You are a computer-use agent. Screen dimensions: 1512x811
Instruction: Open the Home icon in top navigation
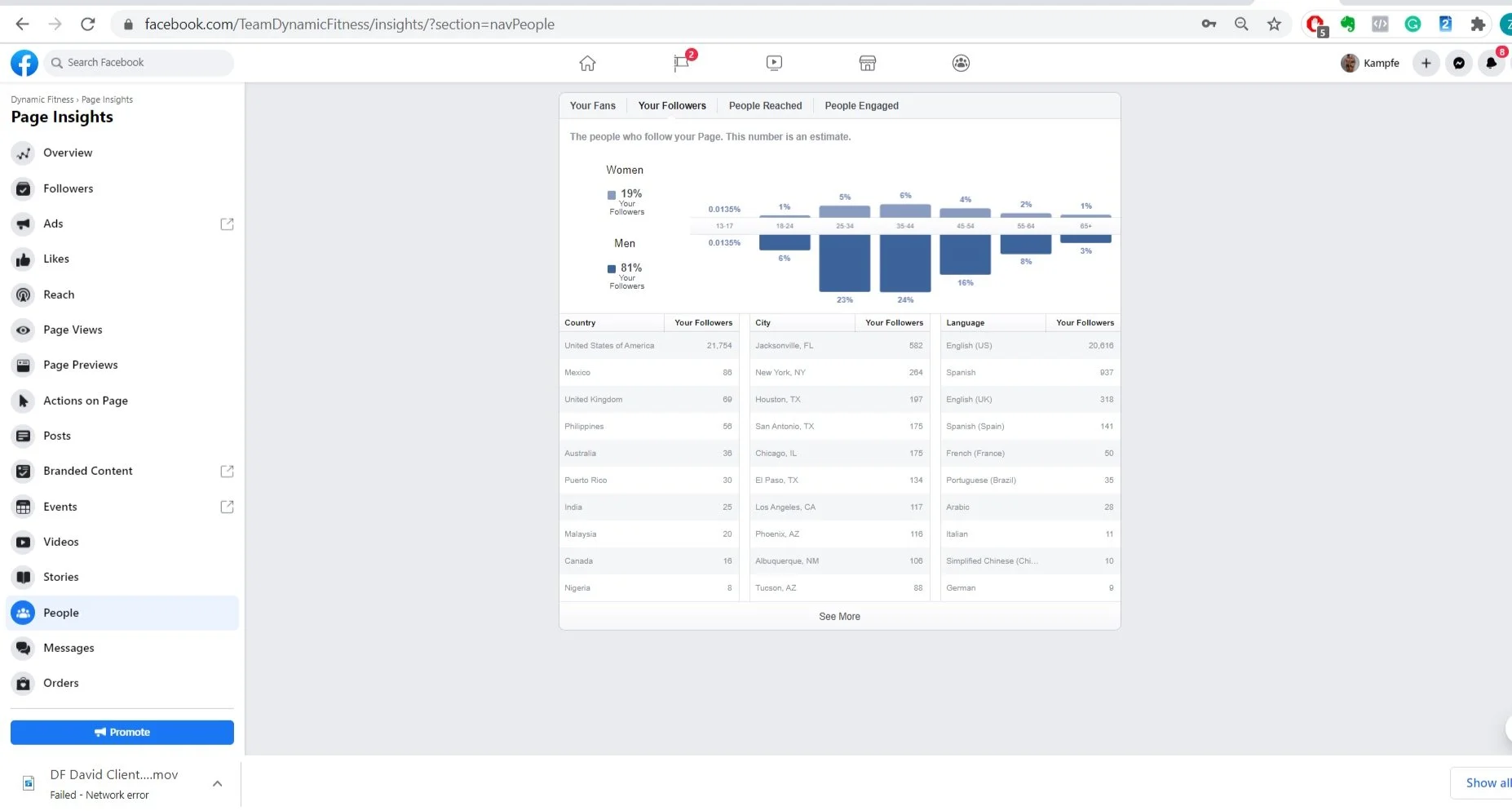pyautogui.click(x=587, y=63)
